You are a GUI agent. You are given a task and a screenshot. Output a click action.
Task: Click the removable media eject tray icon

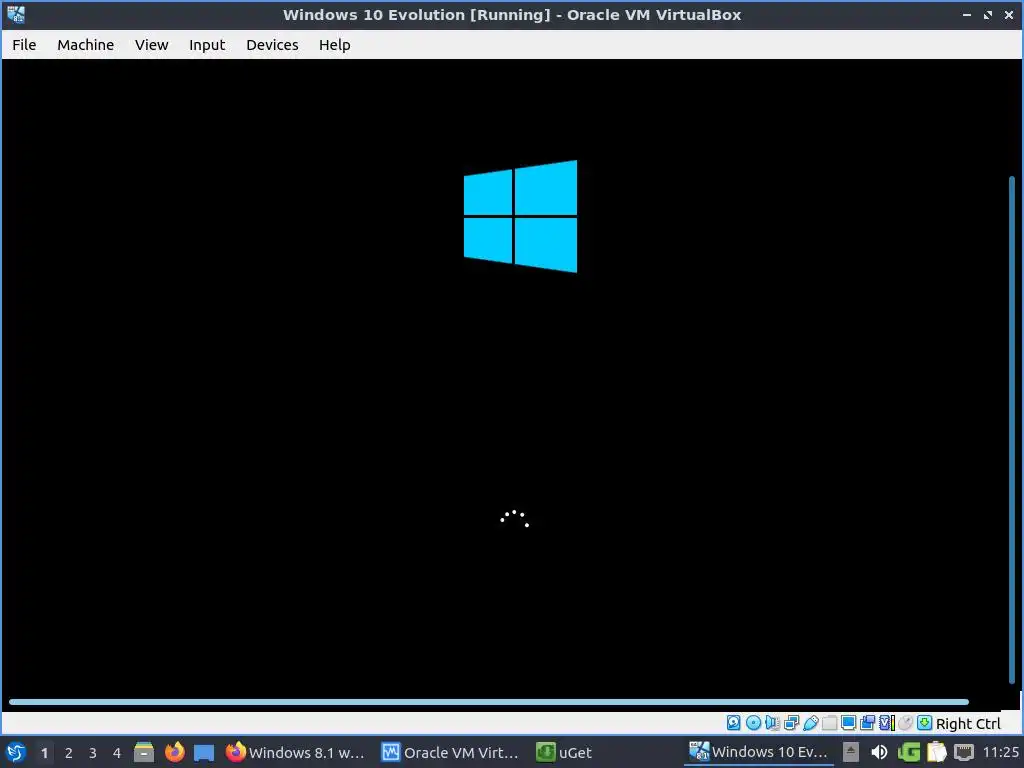(x=850, y=752)
